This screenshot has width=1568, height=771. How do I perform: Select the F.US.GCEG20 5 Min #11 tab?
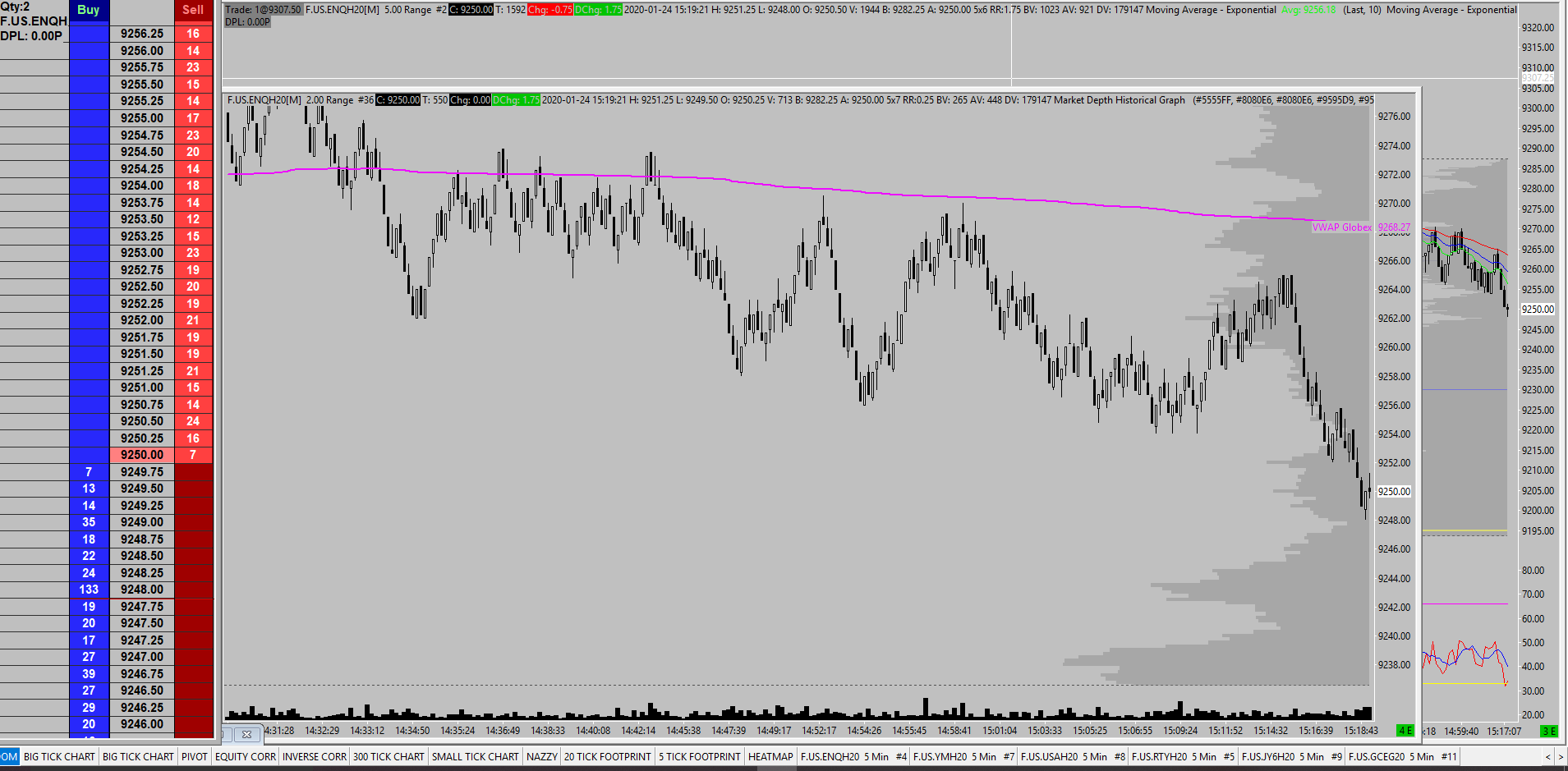1402,757
